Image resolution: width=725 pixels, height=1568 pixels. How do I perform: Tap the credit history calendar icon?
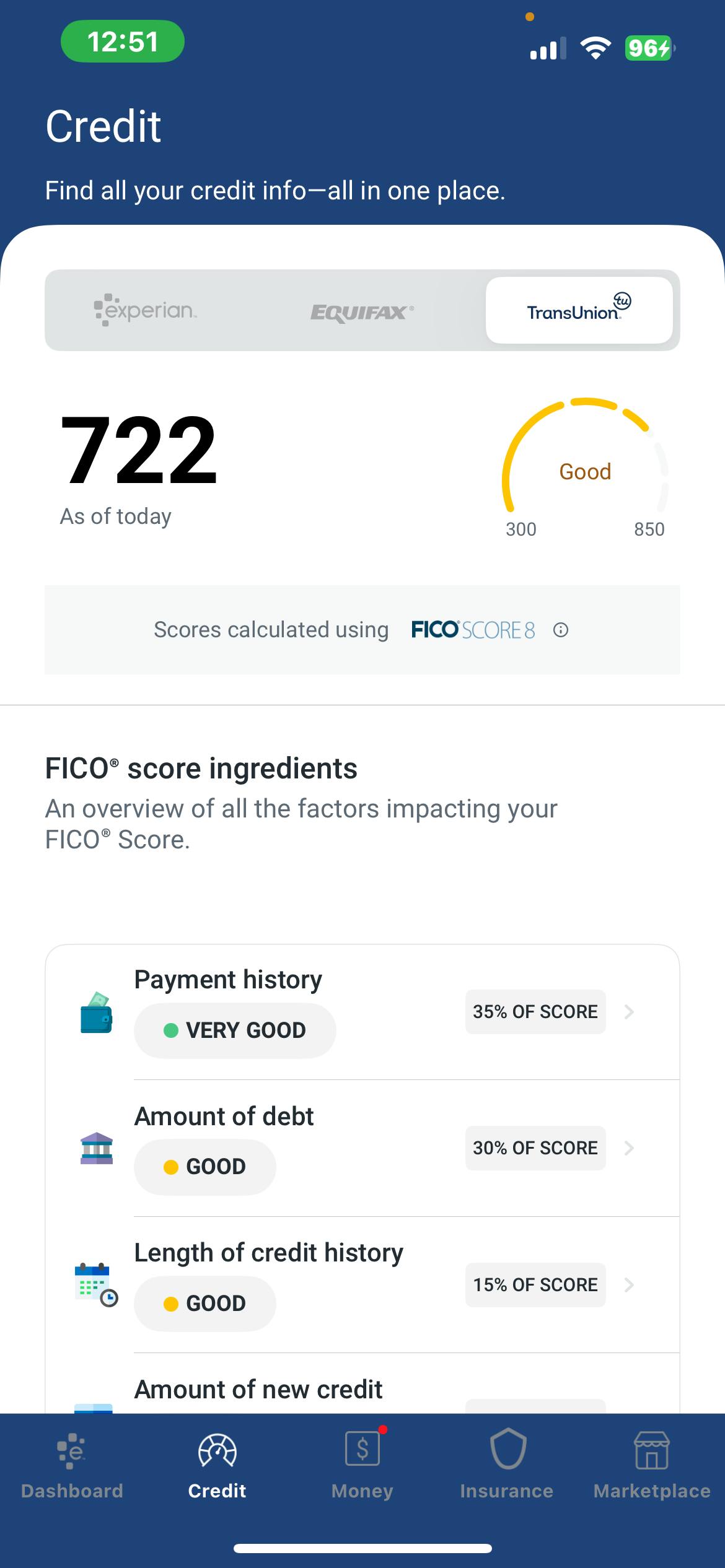(x=95, y=1285)
